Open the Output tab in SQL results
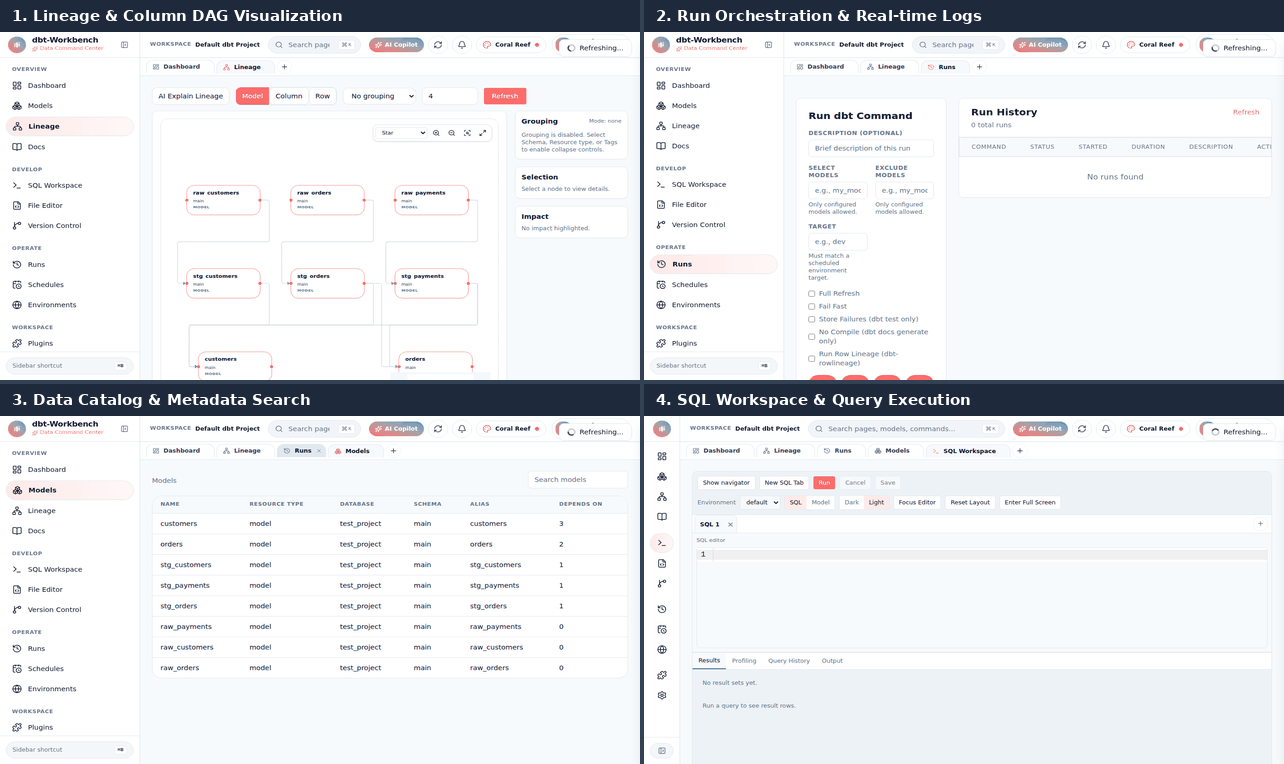 (832, 661)
